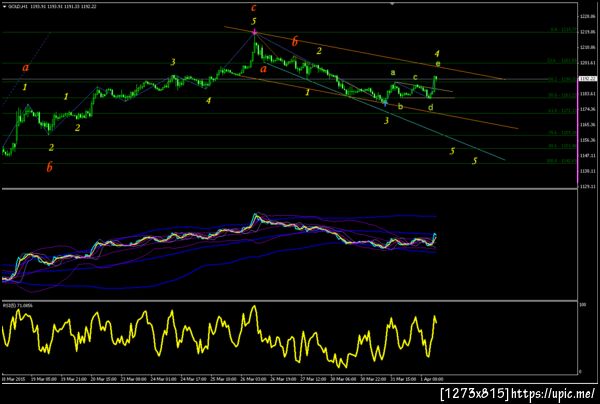
Task: Open the GOLD,H1 chart title arrow menu
Action: pyautogui.click(x=5, y=7)
